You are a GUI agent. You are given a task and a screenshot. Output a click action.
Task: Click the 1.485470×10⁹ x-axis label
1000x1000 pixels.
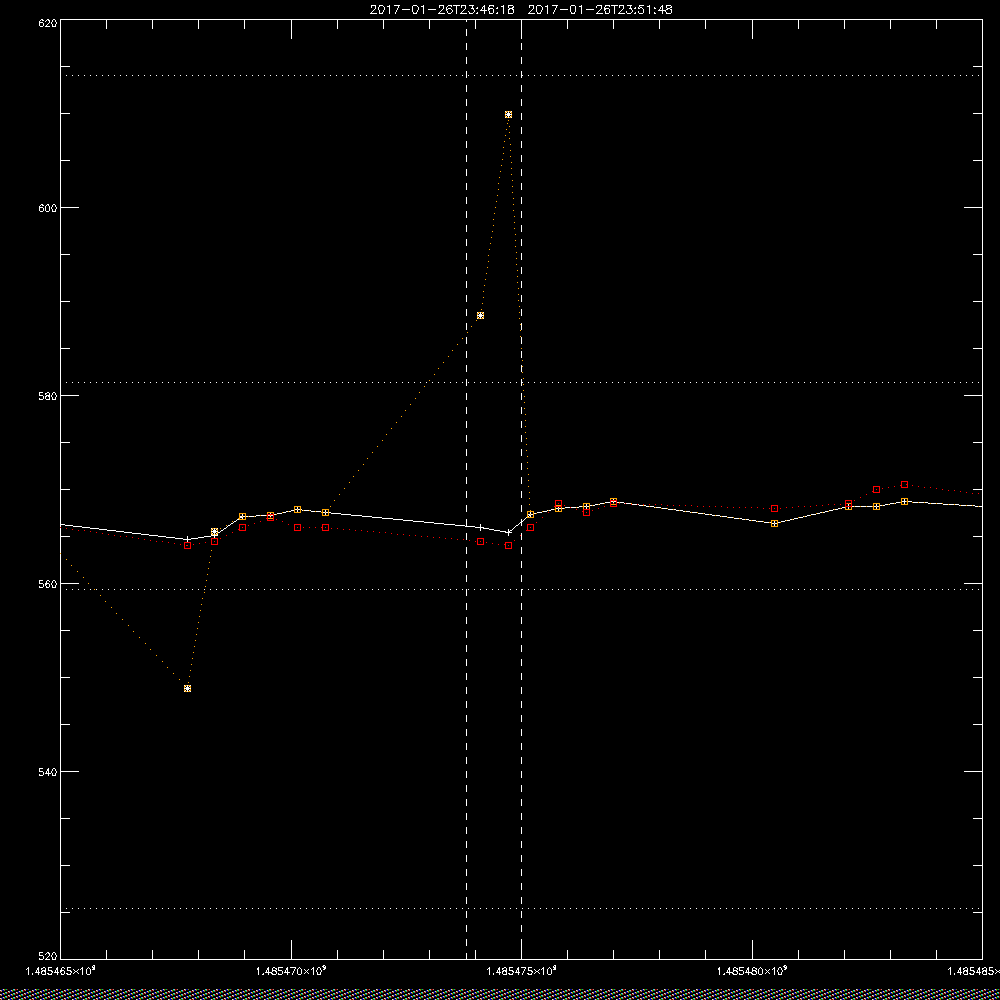point(291,971)
